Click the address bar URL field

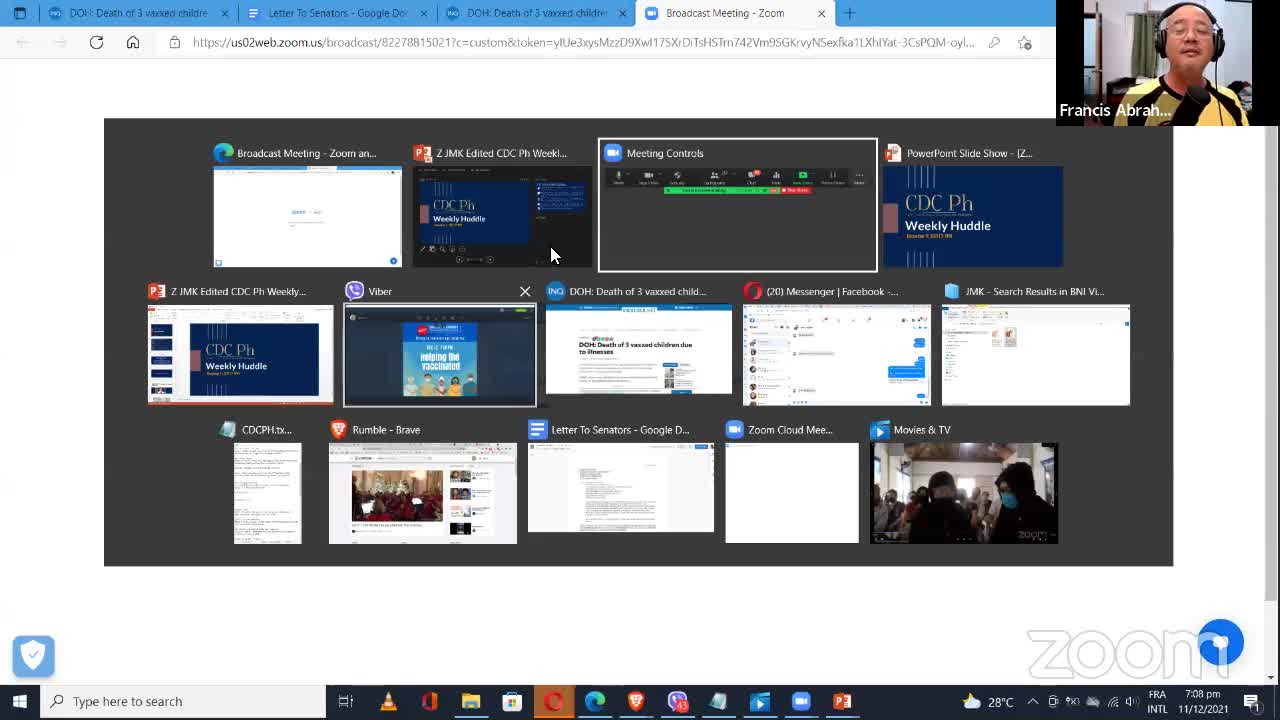pos(583,42)
